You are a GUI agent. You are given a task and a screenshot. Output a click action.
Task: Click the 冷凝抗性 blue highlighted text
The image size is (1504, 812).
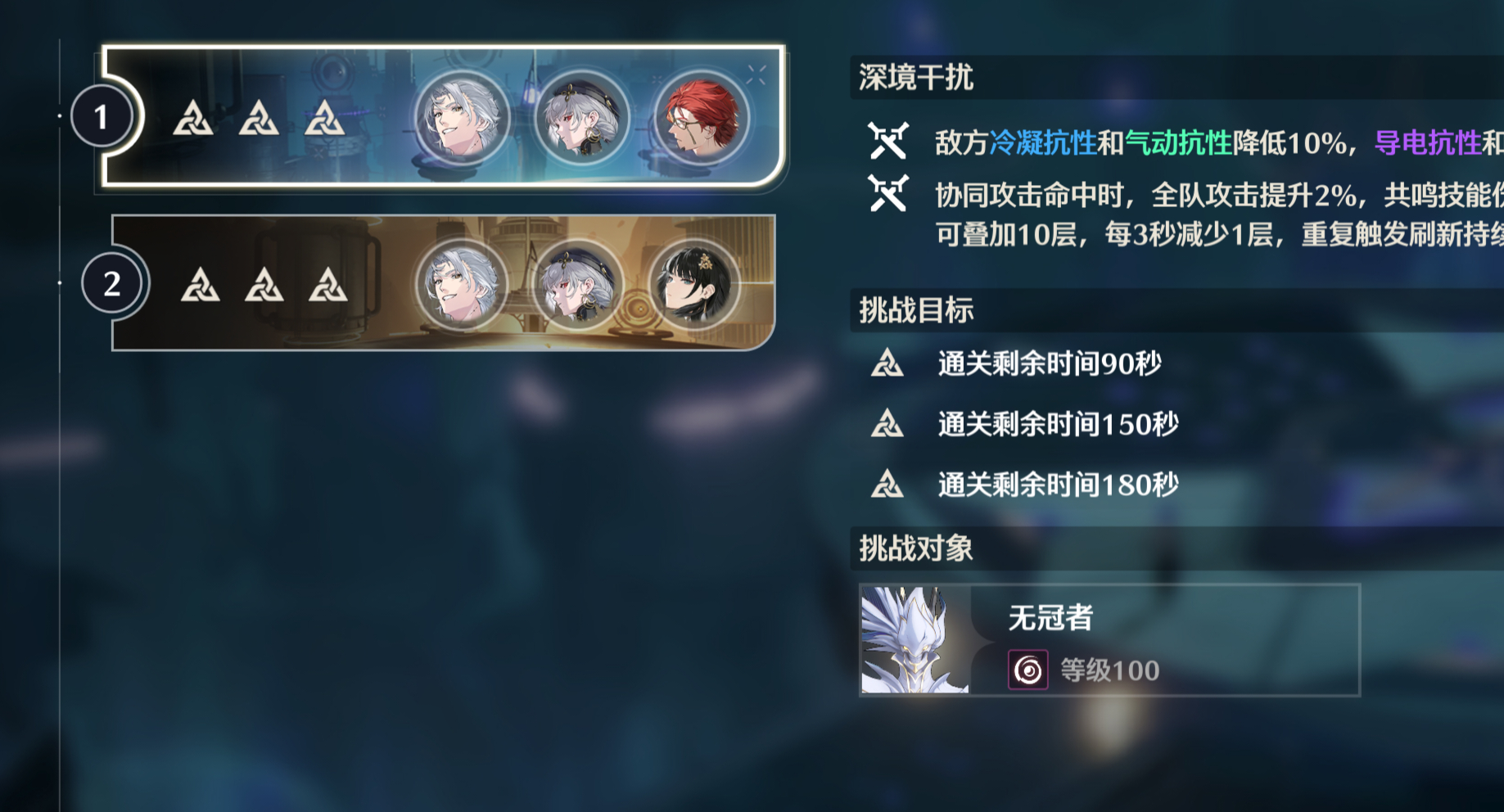[x=1043, y=143]
